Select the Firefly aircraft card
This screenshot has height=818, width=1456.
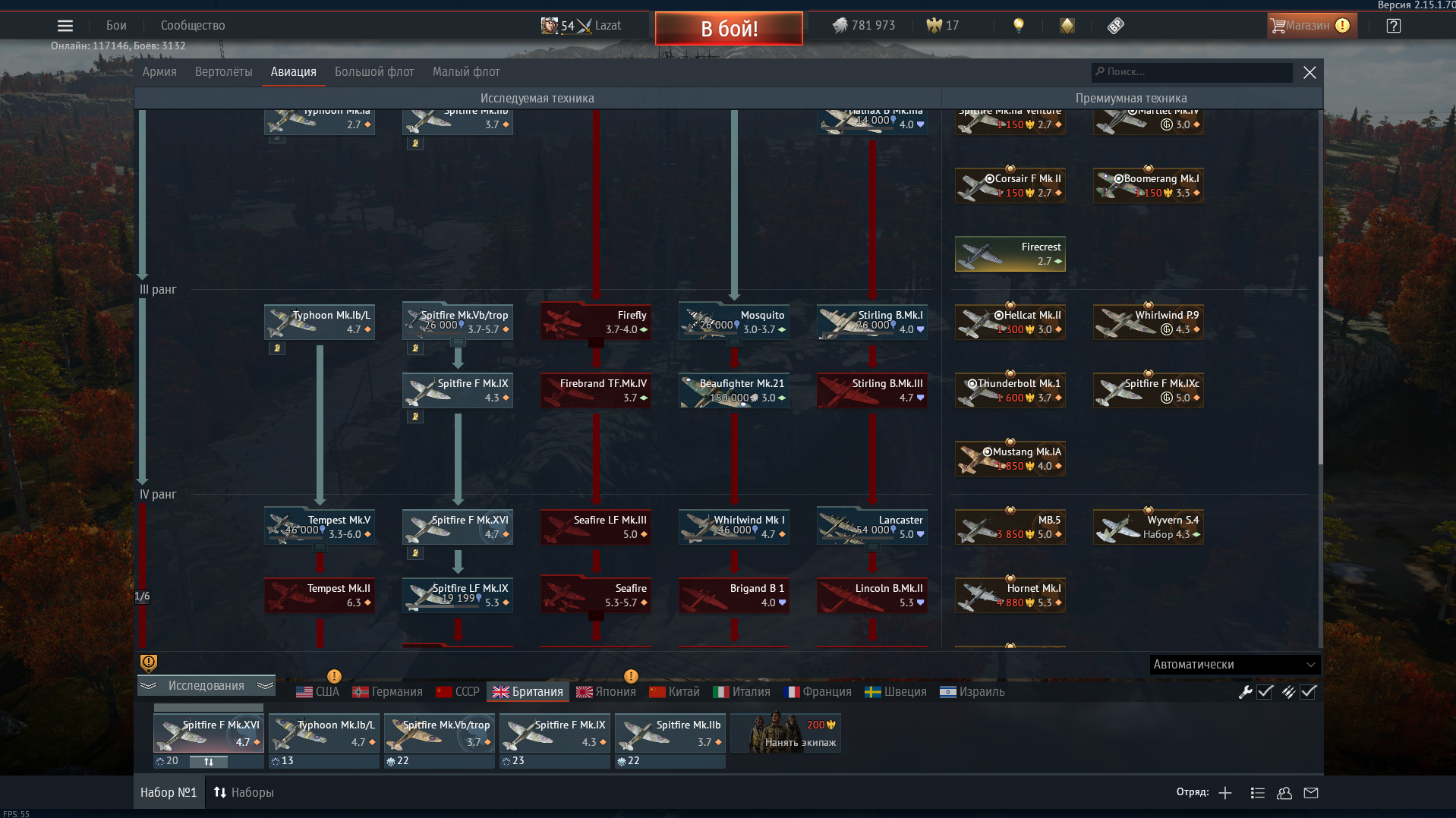click(x=595, y=322)
